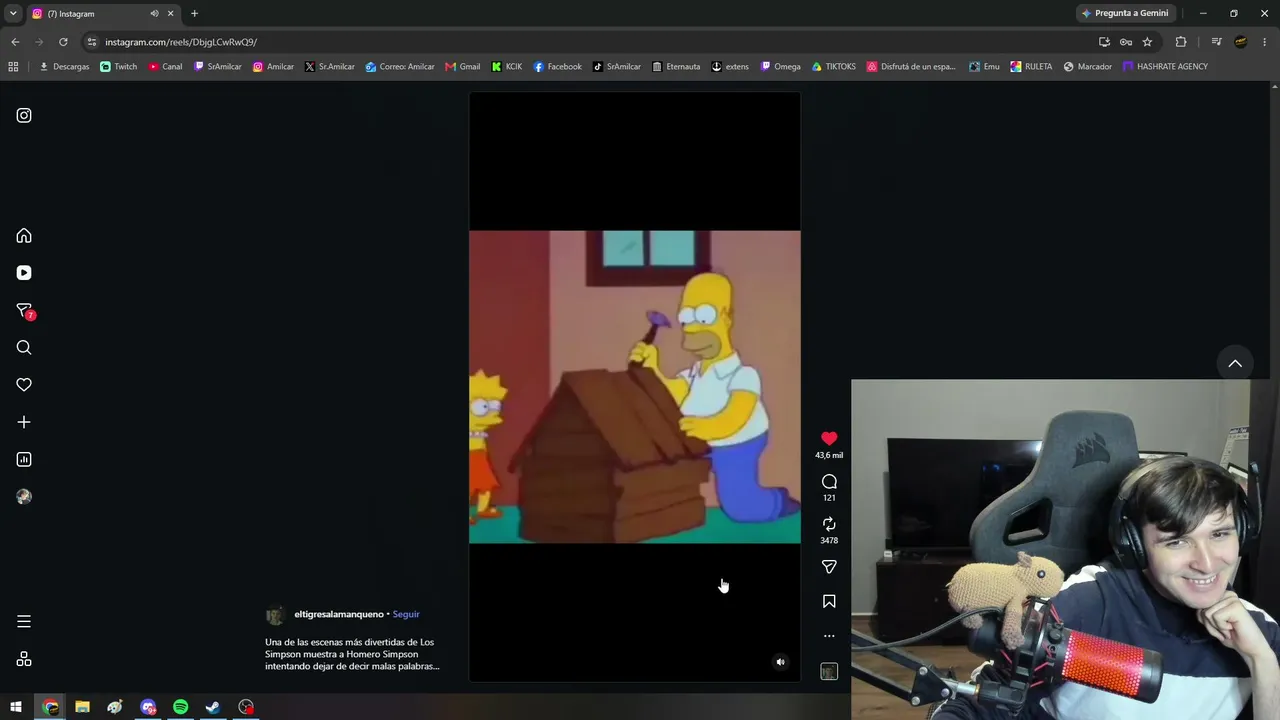Open the RULETA bookmark
Viewport: 1280px width, 720px height.
click(x=1031, y=67)
